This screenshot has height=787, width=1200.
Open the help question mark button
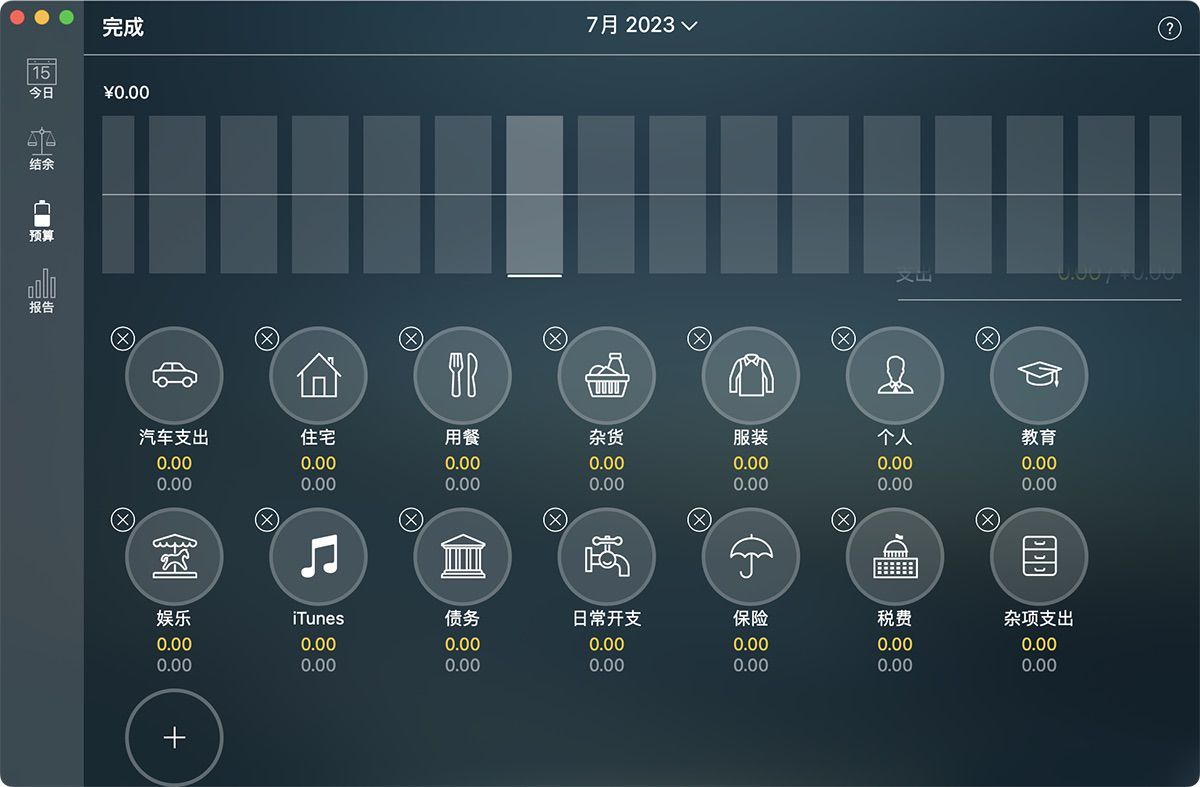pos(1169,28)
